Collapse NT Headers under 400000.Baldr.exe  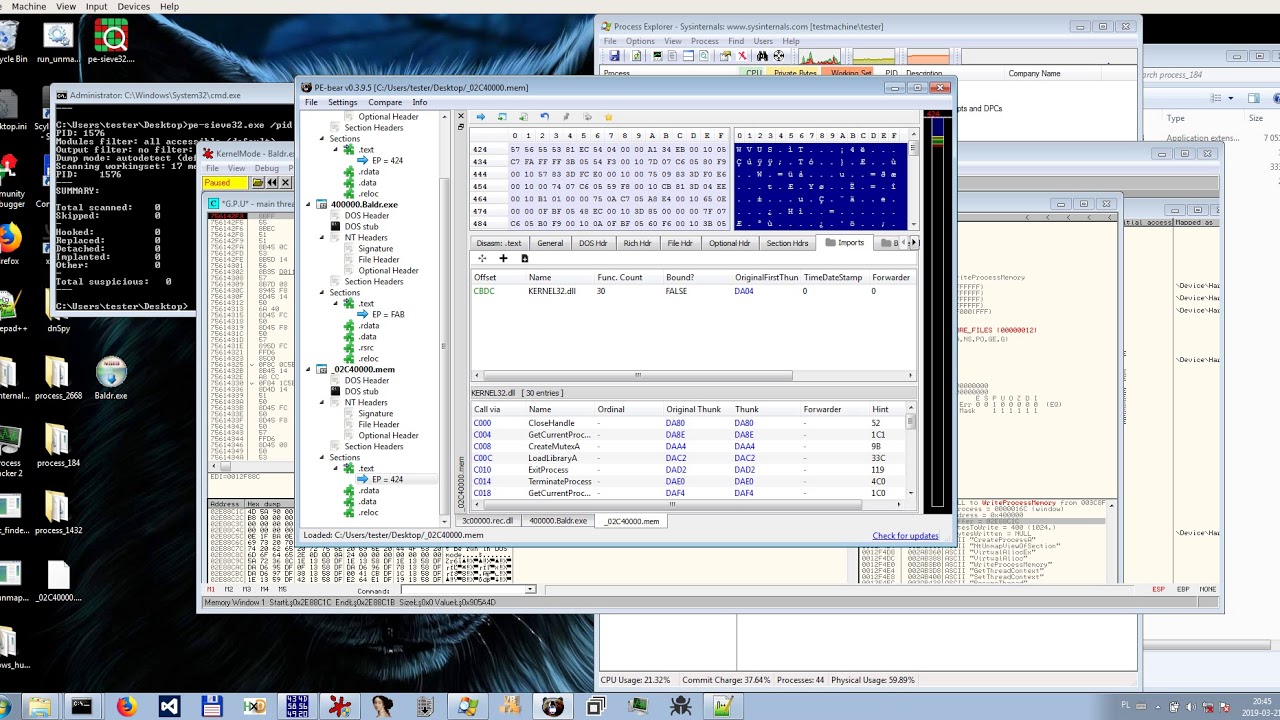(323, 237)
